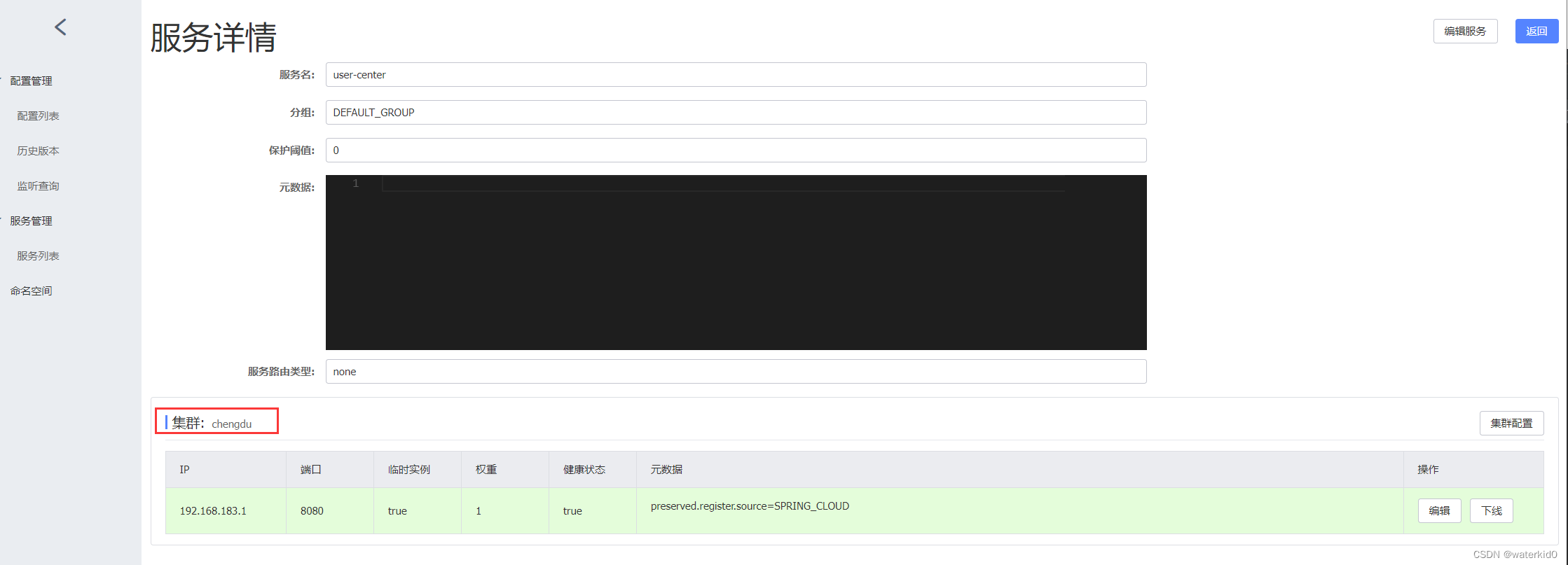Focus the 分组 field DEFAULT_GROUP

[x=736, y=113]
